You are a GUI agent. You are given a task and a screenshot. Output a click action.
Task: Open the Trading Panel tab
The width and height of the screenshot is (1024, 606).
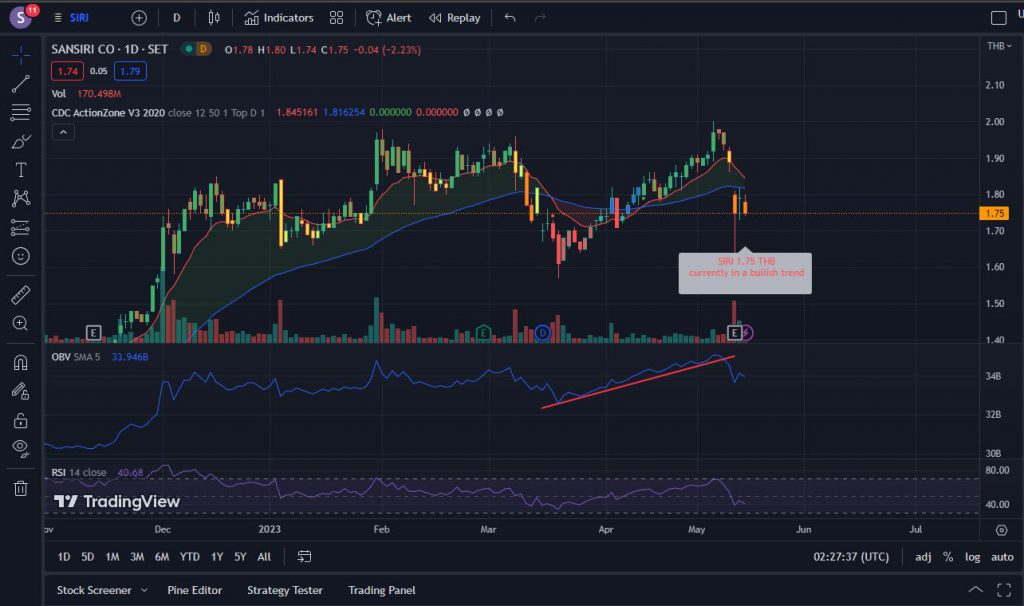[x=381, y=590]
